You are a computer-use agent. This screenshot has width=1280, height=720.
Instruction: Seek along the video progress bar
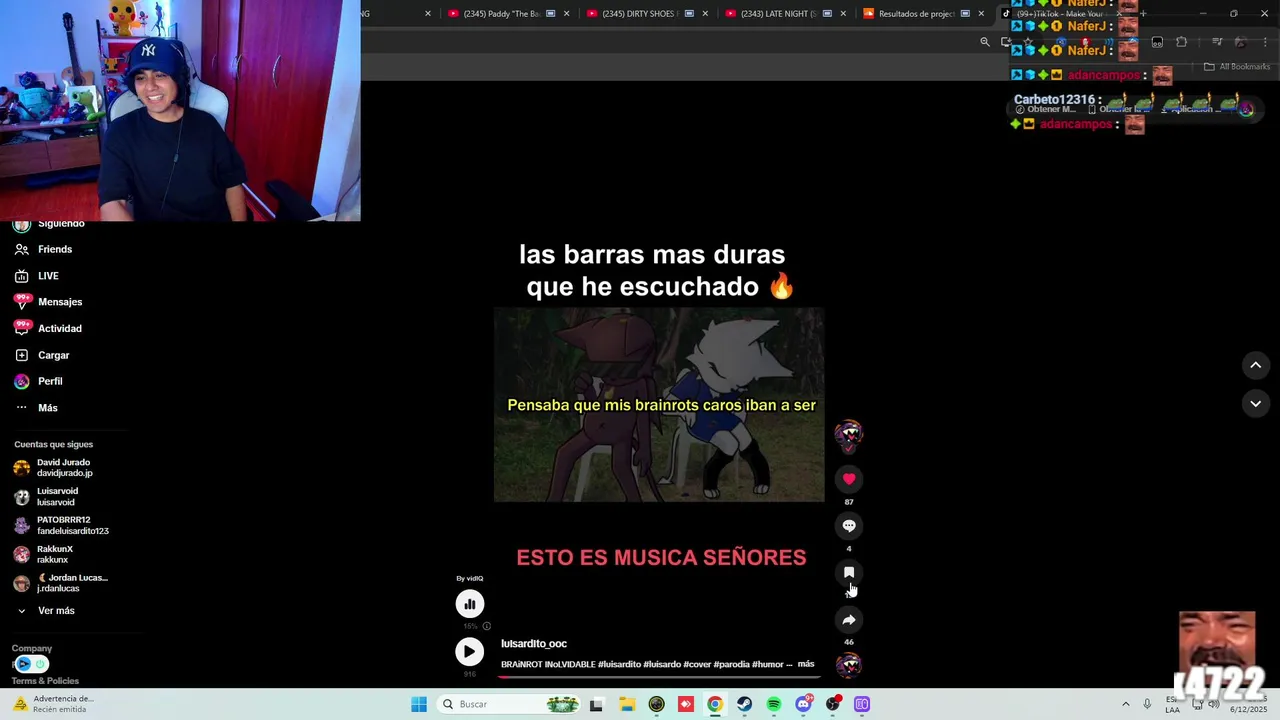click(660, 677)
